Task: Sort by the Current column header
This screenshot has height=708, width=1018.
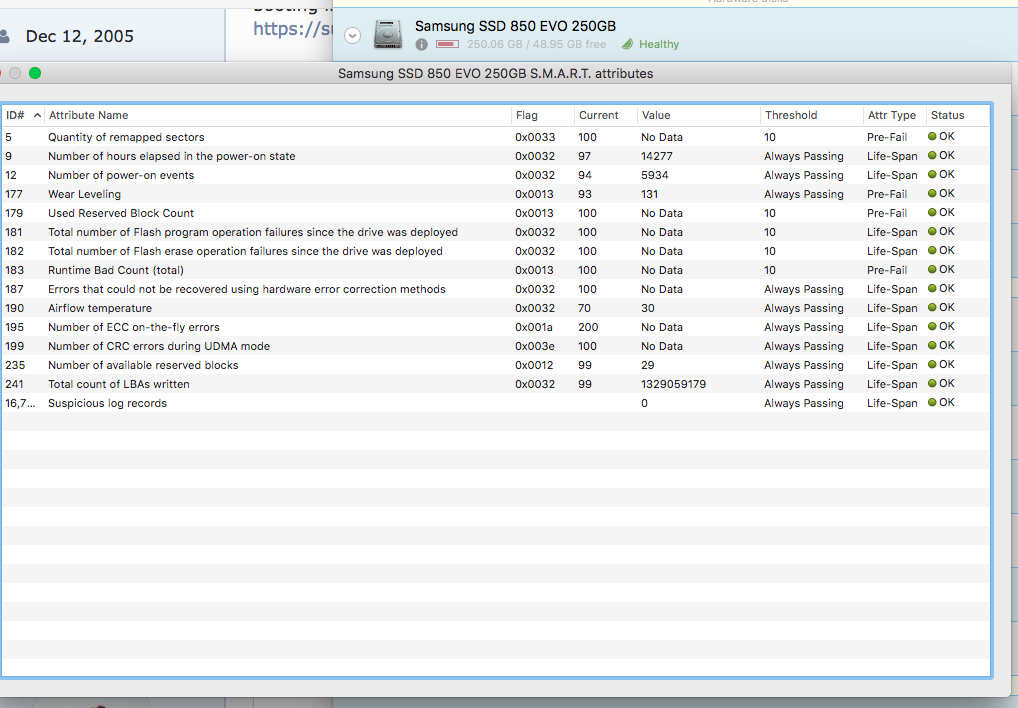Action: tap(606, 115)
